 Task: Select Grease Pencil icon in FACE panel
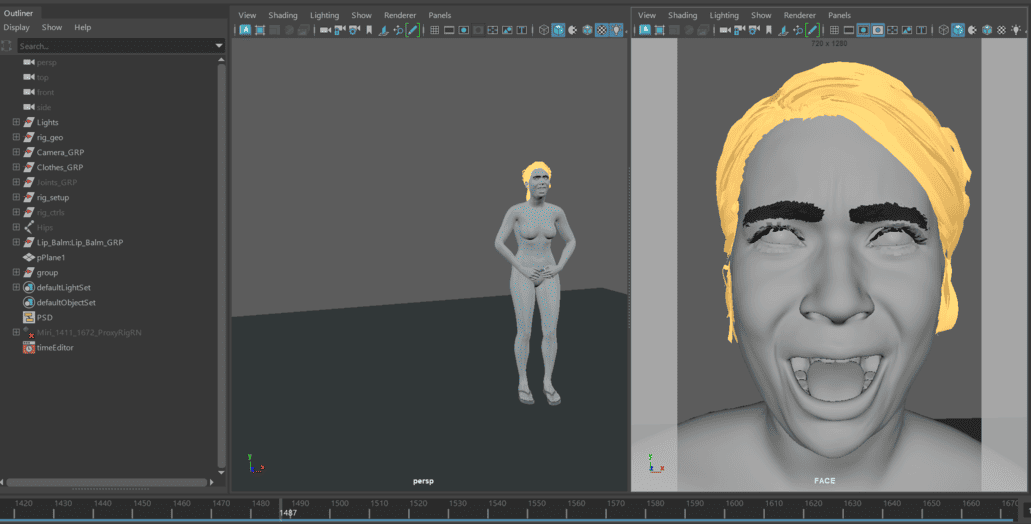[813, 30]
